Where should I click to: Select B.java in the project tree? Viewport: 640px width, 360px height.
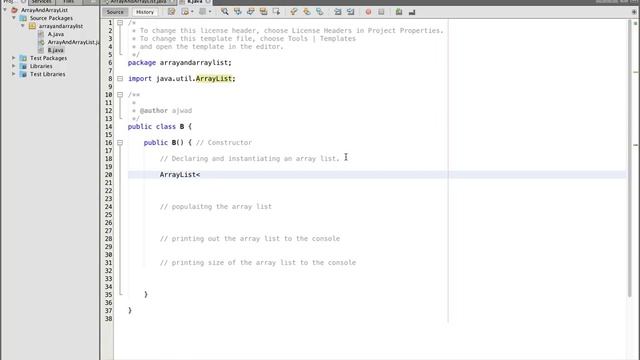(x=56, y=50)
